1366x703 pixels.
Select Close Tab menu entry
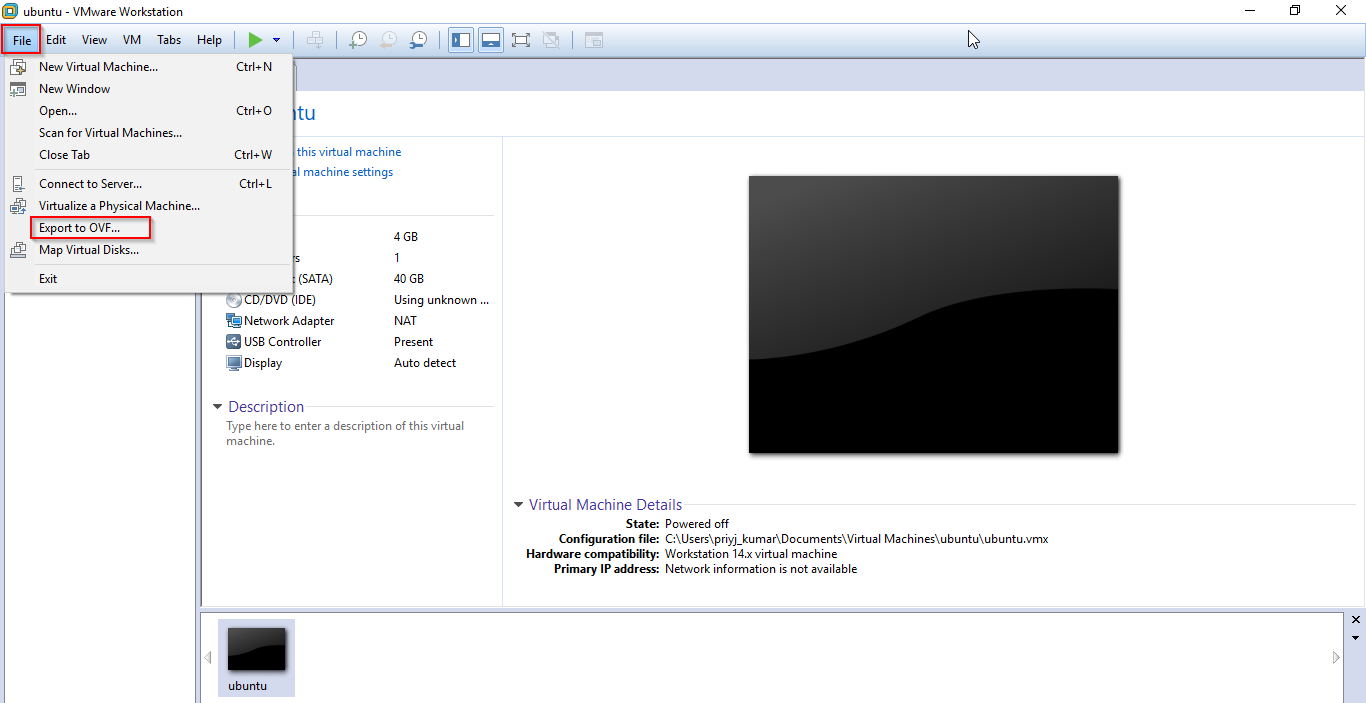tap(148, 155)
